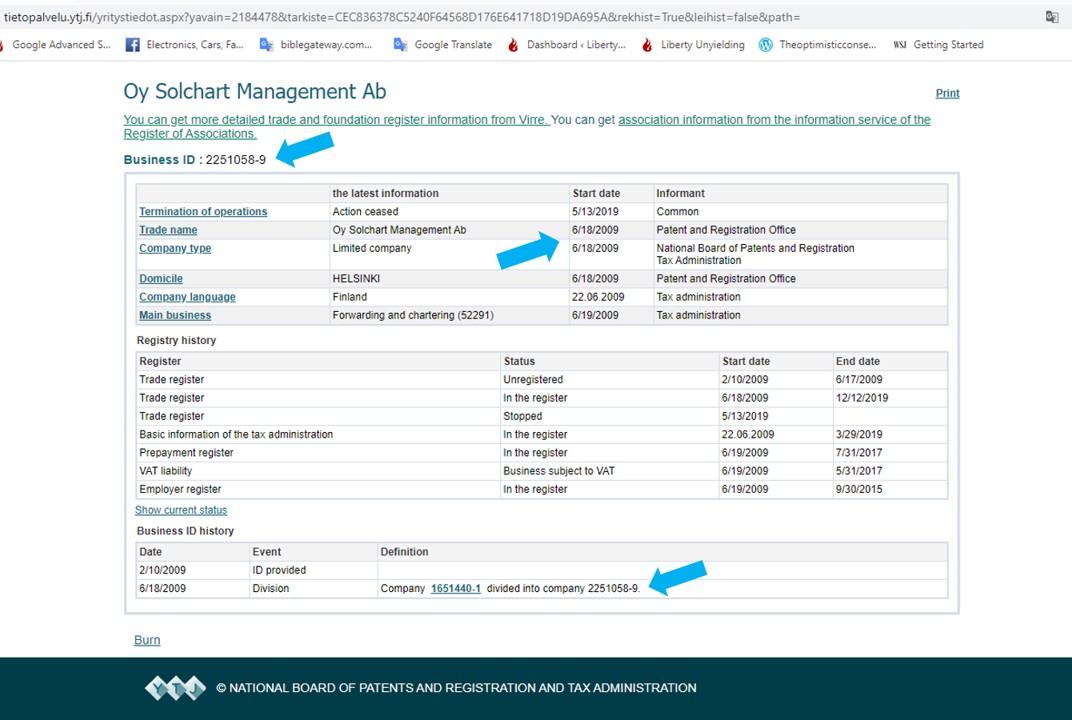Open the Virre trade register information link

(x=336, y=120)
